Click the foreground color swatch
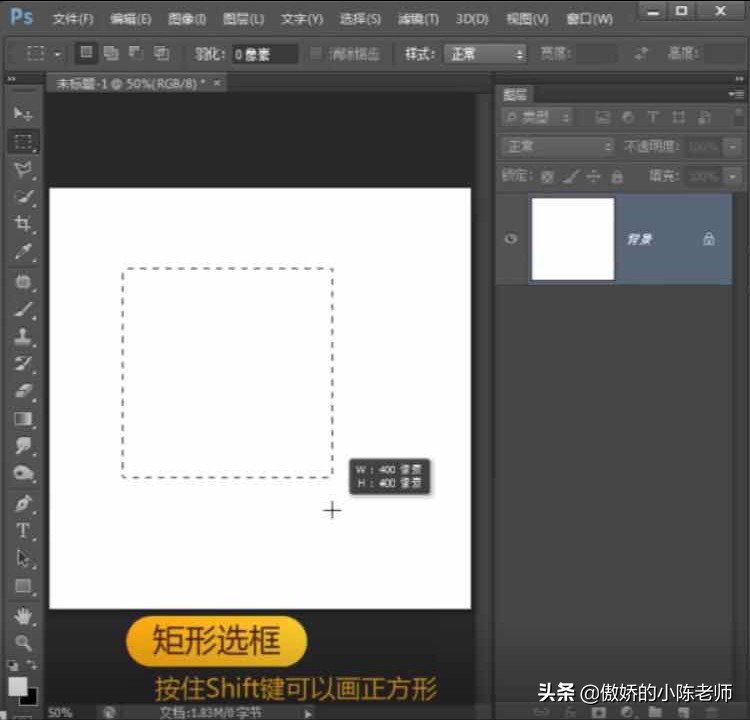Viewport: 750px width, 720px height. (x=17, y=687)
